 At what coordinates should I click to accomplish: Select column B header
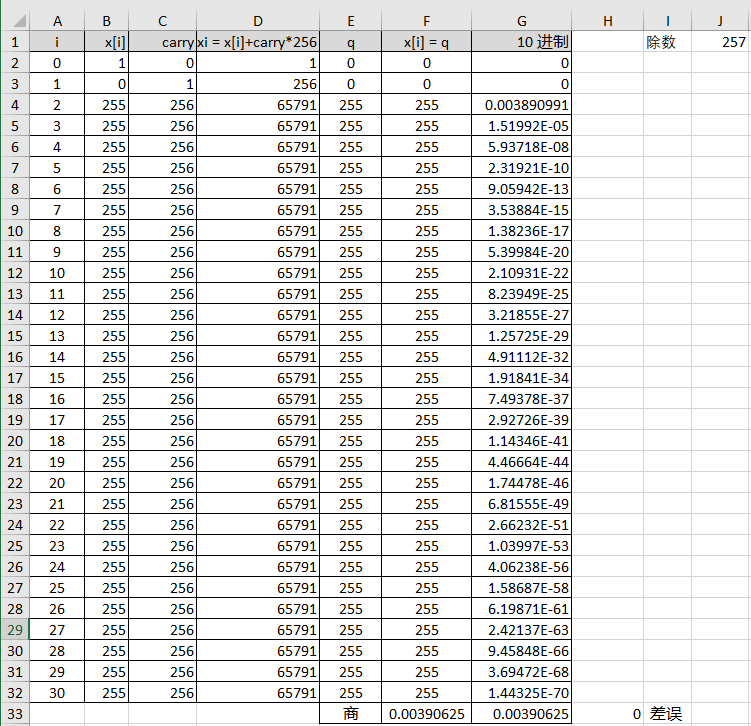point(106,21)
